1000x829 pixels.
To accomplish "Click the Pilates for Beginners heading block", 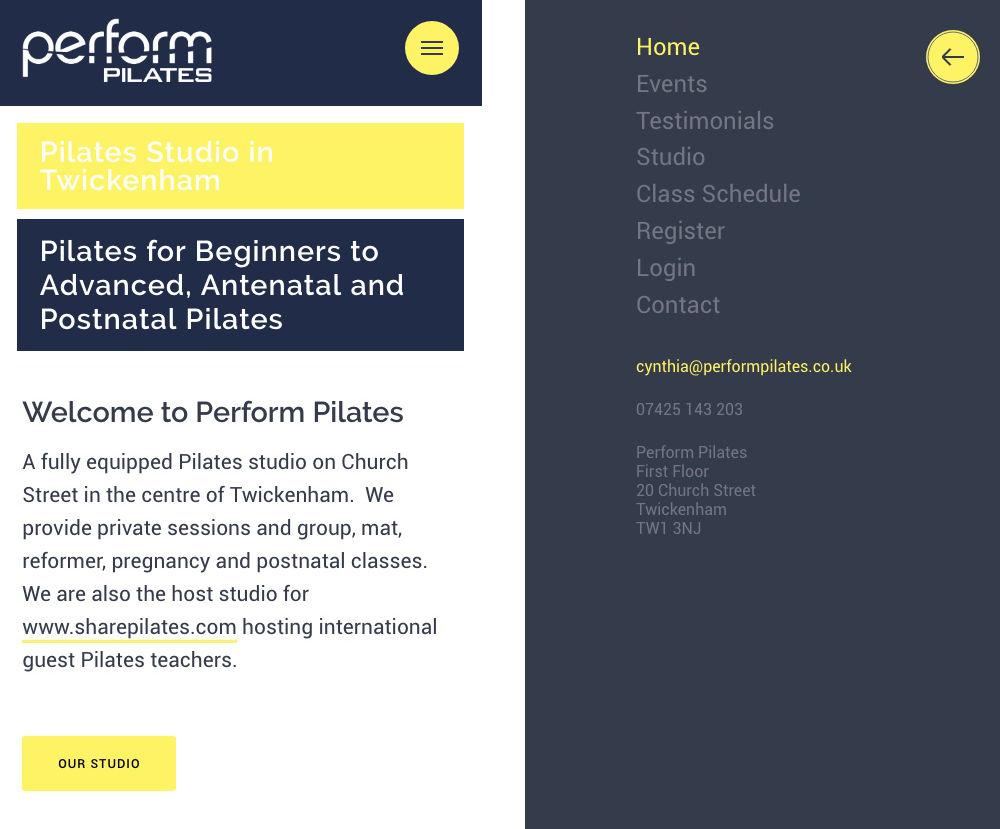I will click(240, 285).
